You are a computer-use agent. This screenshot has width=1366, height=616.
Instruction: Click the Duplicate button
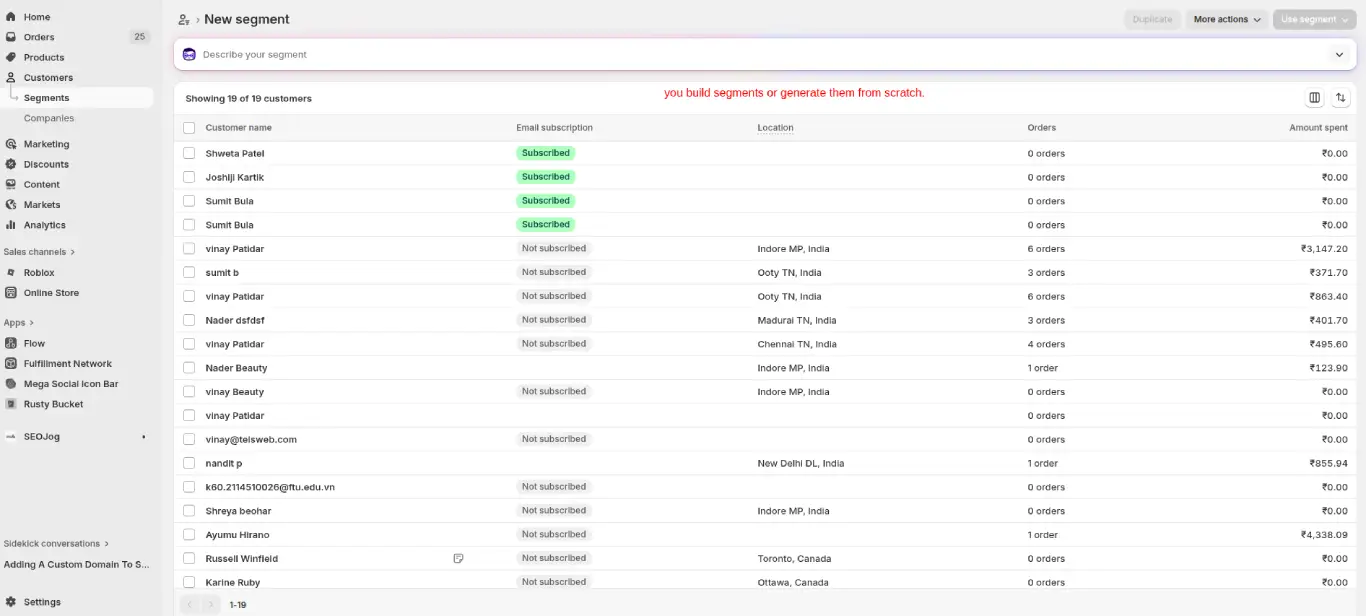(x=1152, y=18)
